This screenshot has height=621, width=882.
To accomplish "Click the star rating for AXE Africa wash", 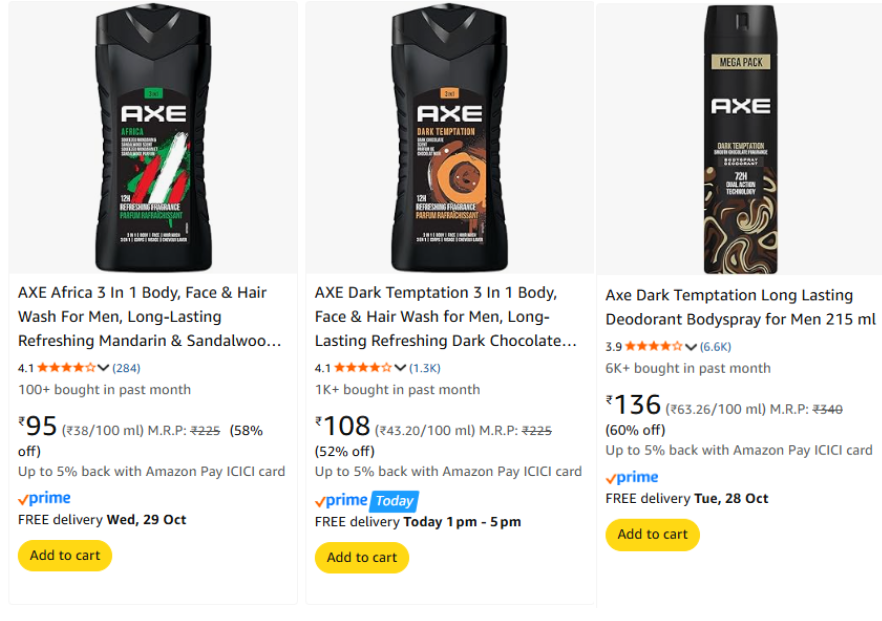I will click(x=66, y=367).
